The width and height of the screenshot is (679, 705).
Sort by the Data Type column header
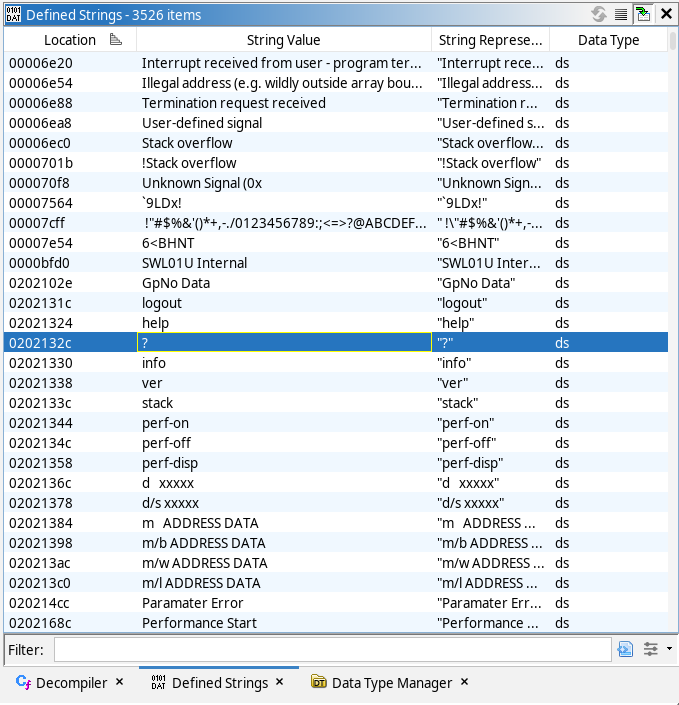[x=608, y=40]
